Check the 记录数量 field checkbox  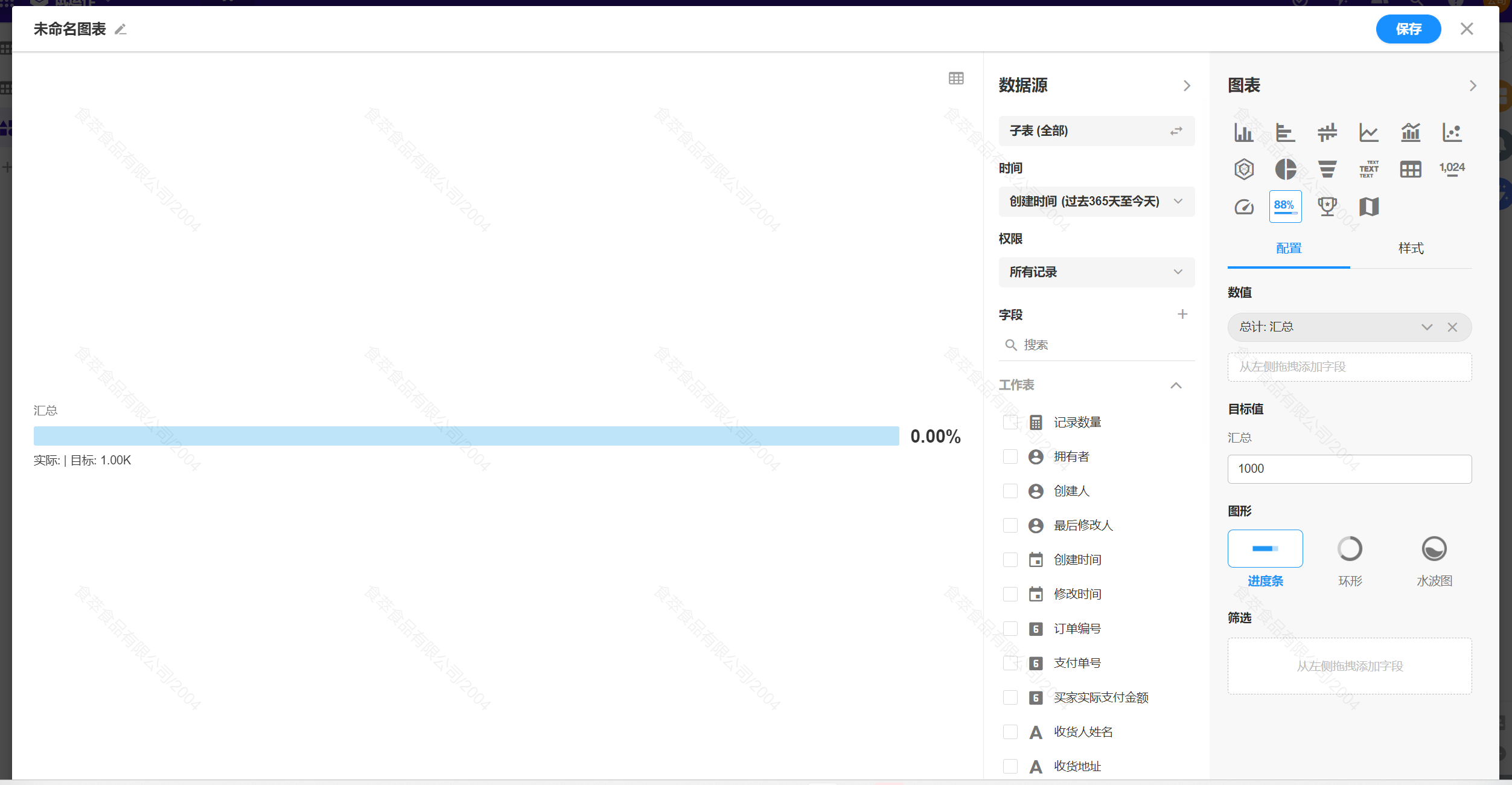coord(1010,422)
